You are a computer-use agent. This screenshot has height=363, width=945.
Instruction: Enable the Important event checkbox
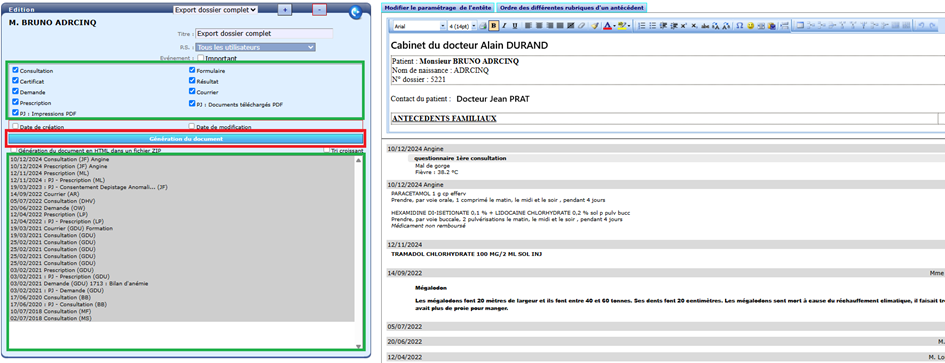point(201,58)
